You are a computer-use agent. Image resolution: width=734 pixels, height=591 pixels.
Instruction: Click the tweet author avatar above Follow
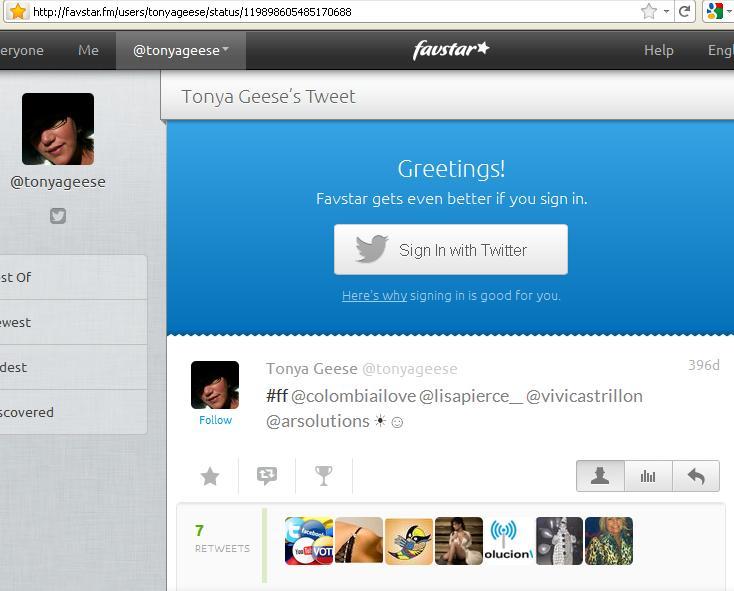point(215,385)
